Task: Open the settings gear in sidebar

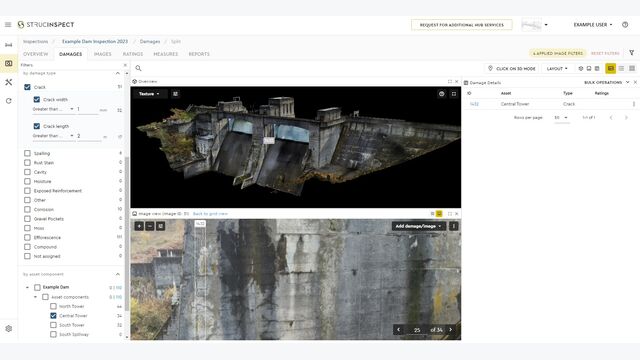Action: tap(9, 329)
